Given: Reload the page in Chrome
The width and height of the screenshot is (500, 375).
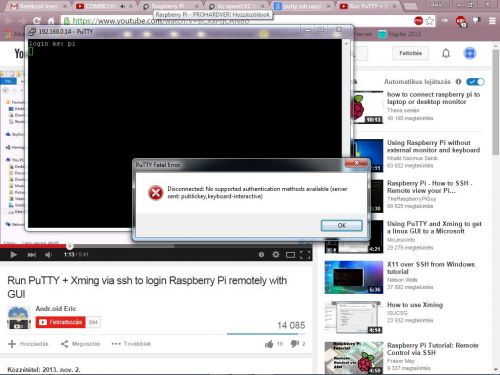Looking at the screenshot, I should [36, 21].
